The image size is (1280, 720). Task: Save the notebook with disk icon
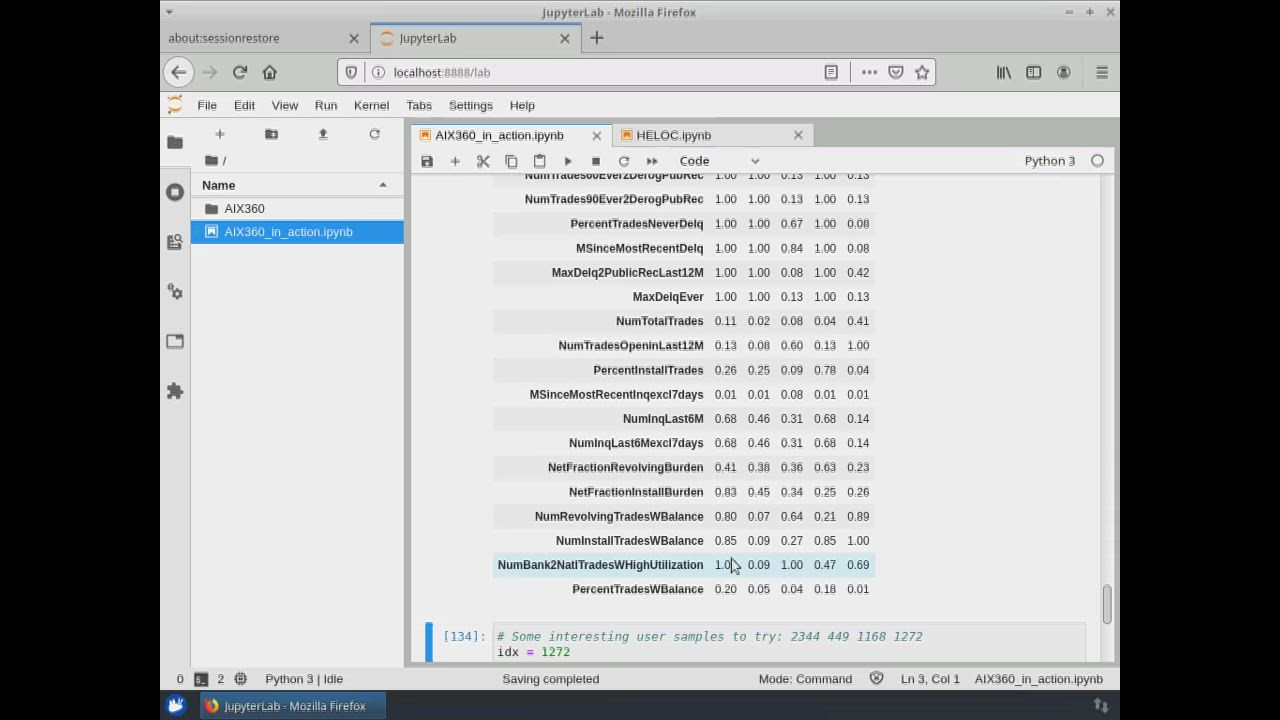[x=427, y=161]
